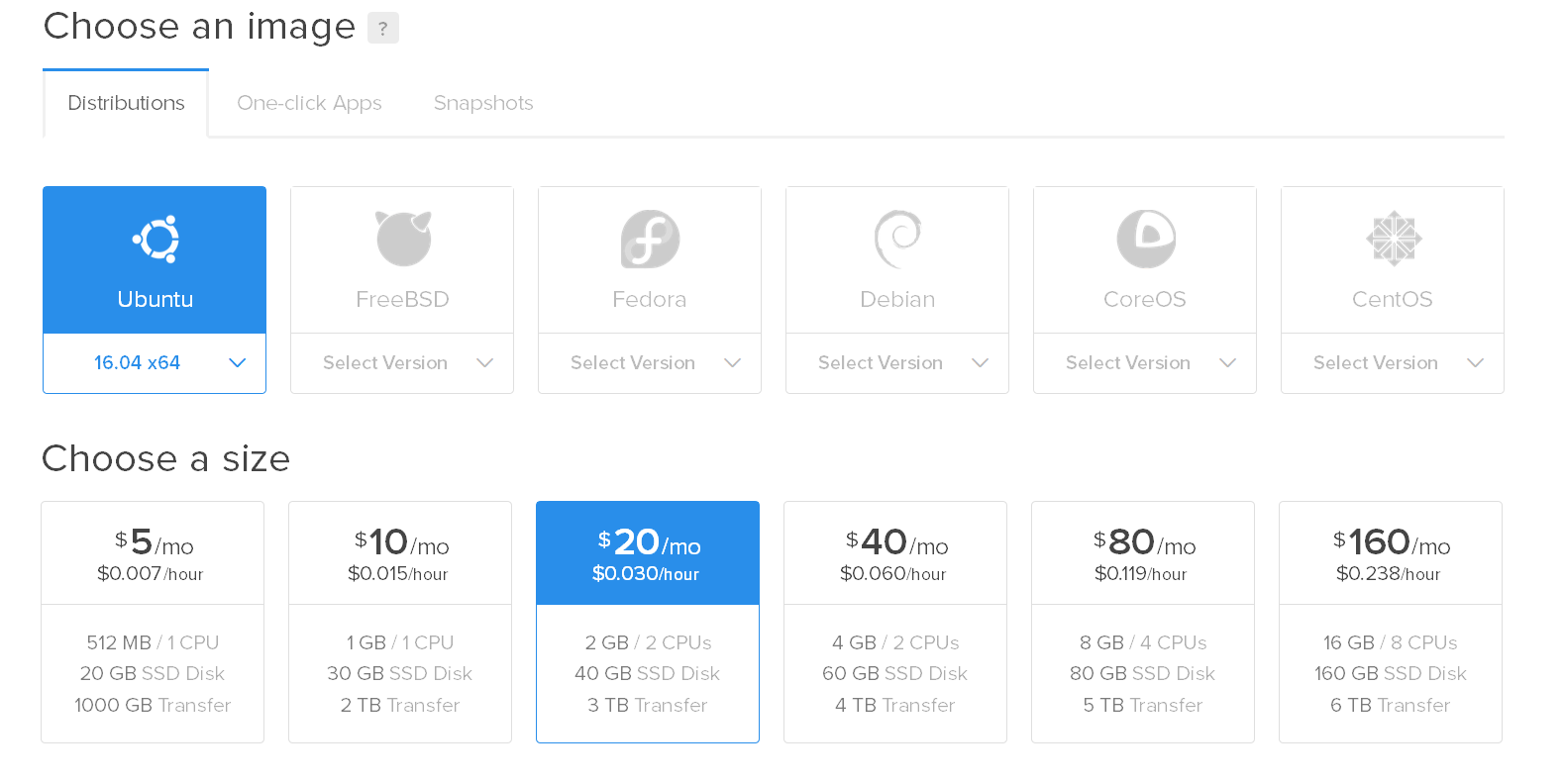Choose the $10/mo size plan

coord(400,621)
